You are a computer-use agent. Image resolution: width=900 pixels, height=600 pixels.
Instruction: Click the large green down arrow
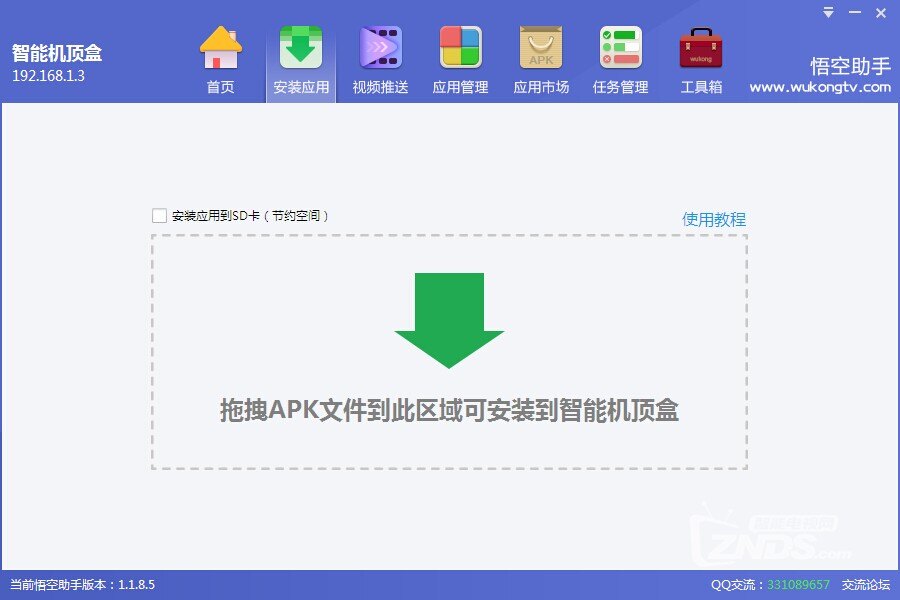click(x=449, y=320)
